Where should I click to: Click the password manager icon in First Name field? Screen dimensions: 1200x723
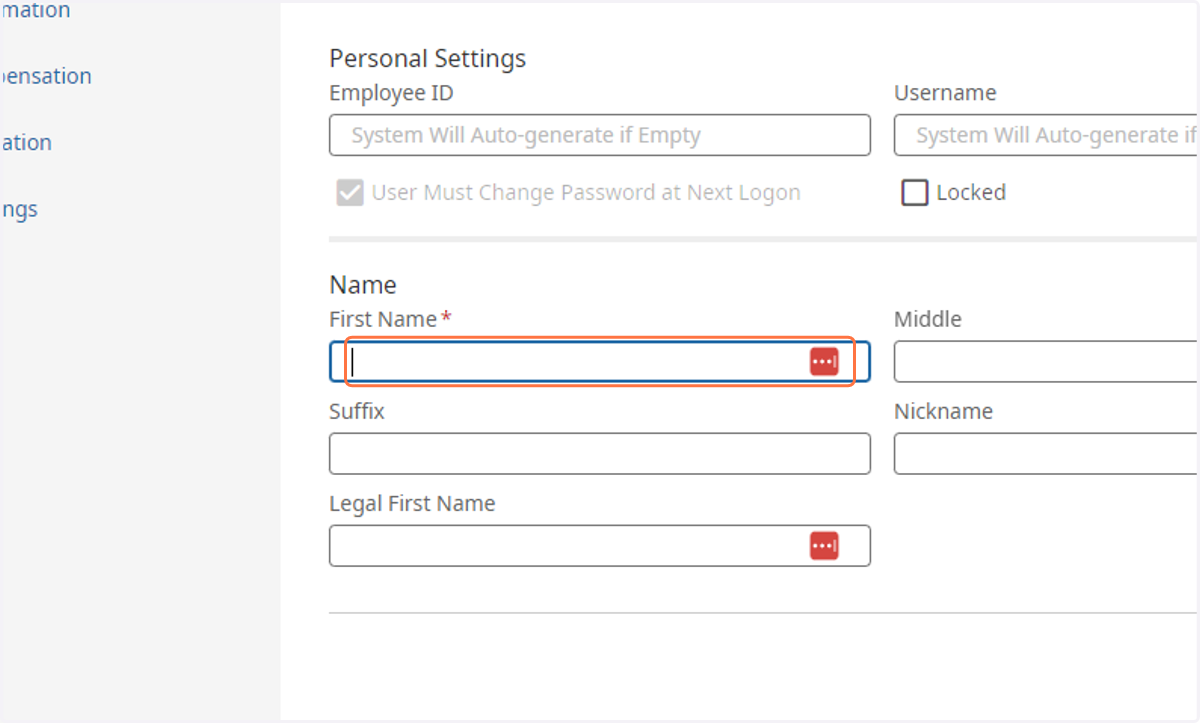point(824,362)
